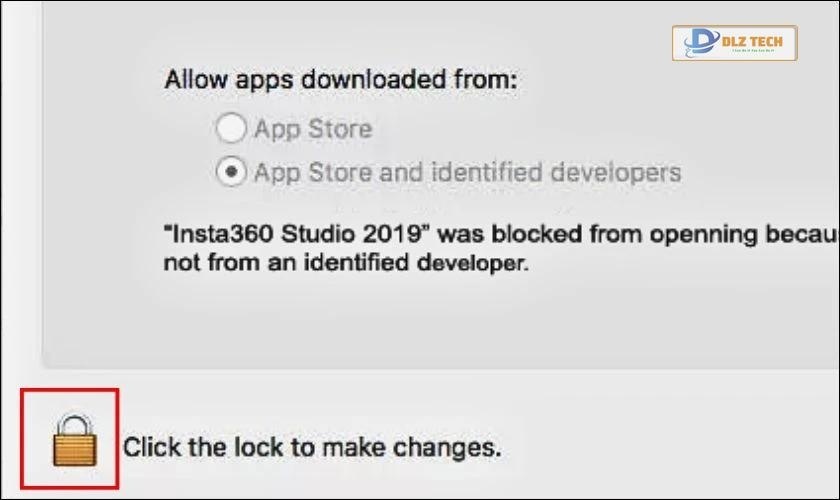Click the DLZ Tech logo badge
The width and height of the screenshot is (840, 500).
[x=735, y=44]
